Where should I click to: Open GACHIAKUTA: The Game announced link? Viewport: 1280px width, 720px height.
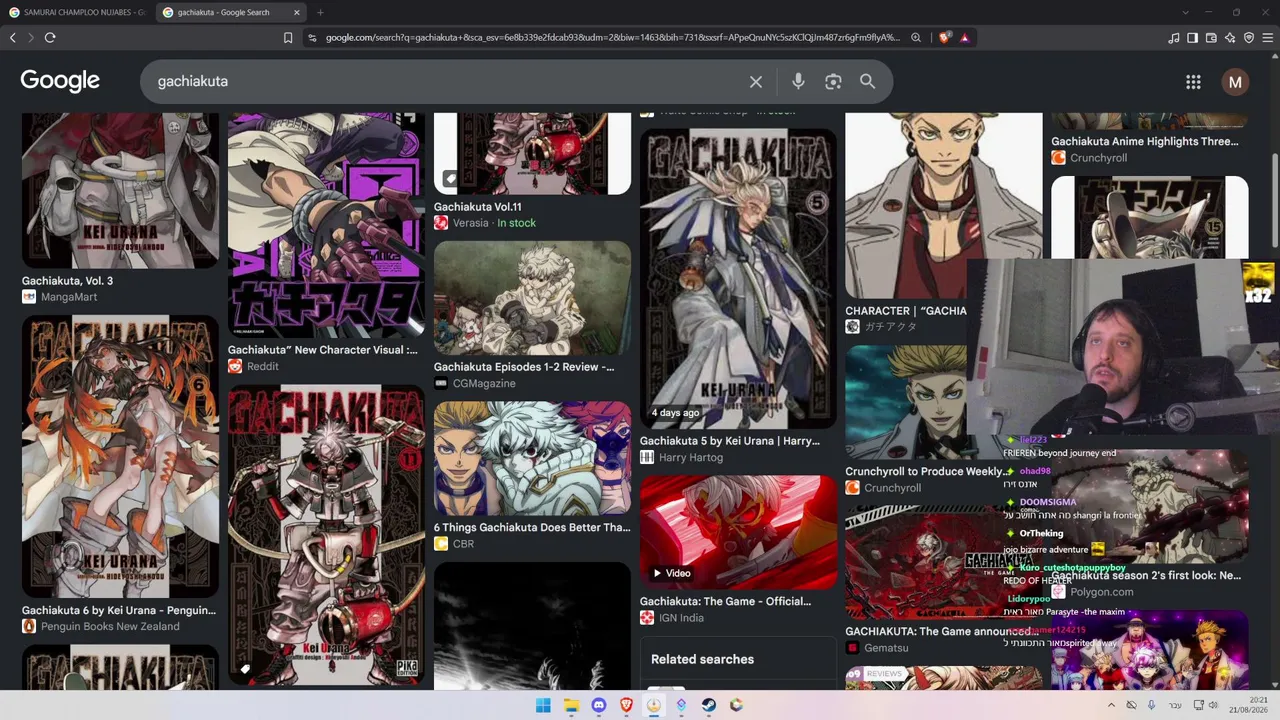939,631
